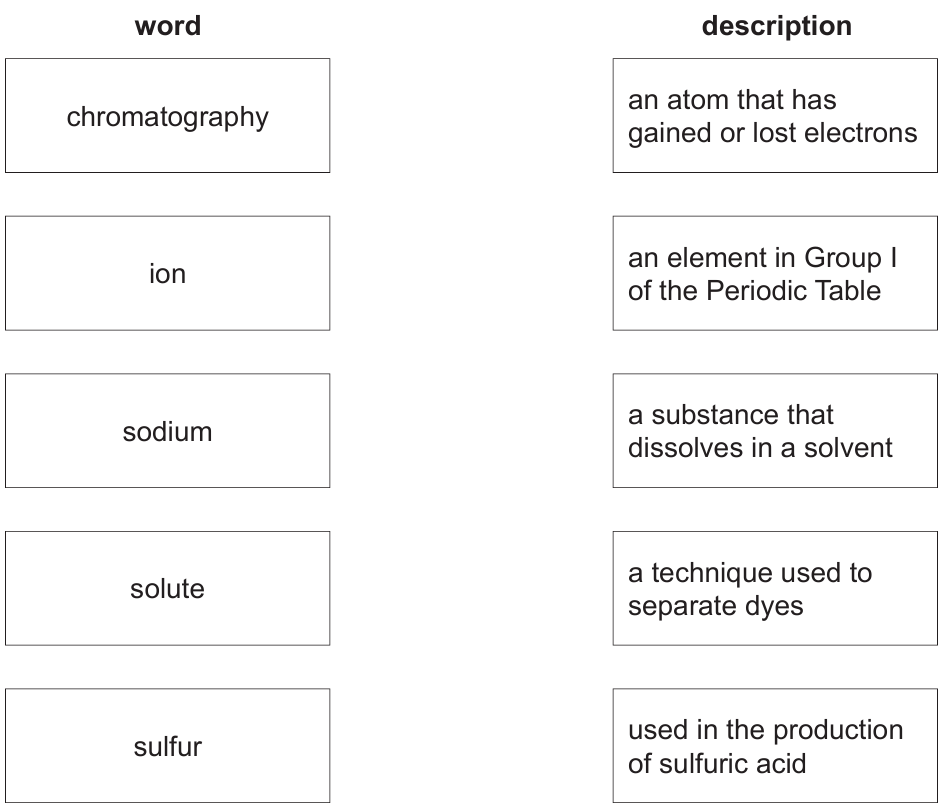This screenshot has width=942, height=808.
Task: Click the 'solute' label text
Action: 168,589
